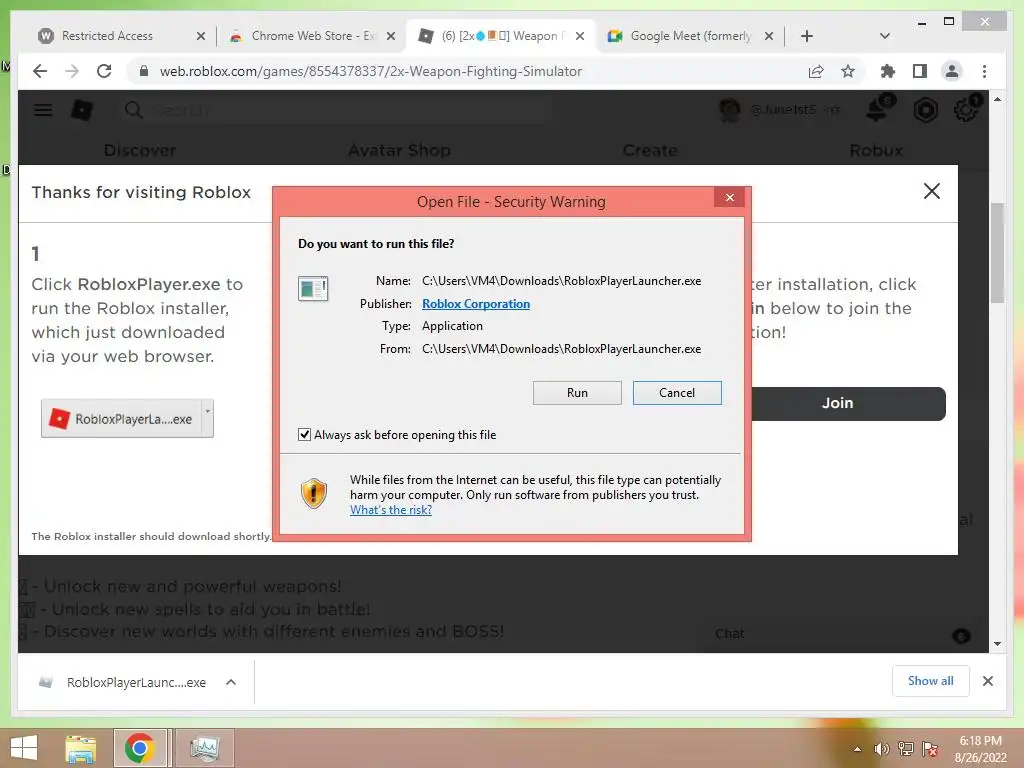Open the What's the risk? link
Image resolution: width=1024 pixels, height=768 pixels.
[391, 510]
